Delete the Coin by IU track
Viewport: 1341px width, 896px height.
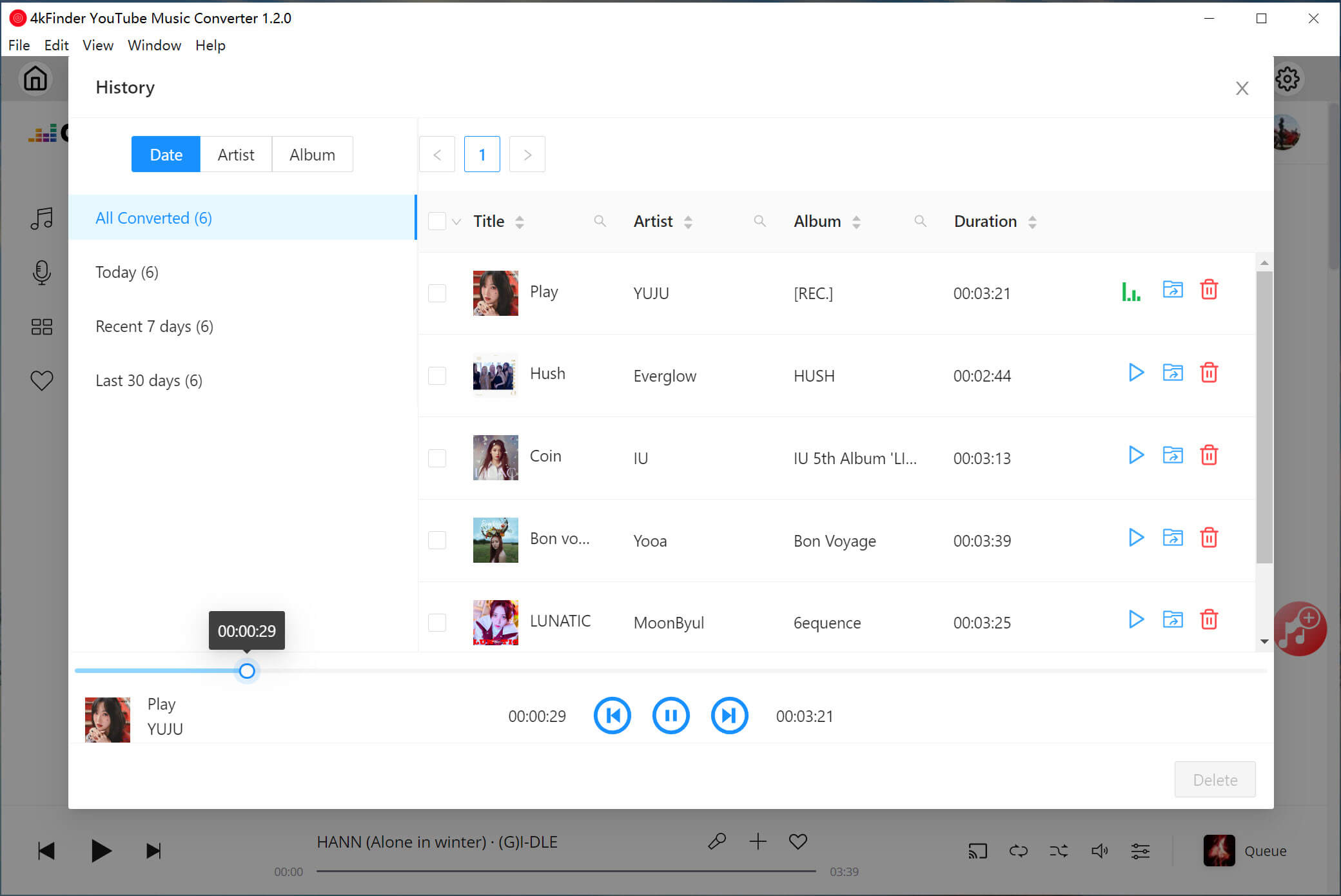click(1210, 456)
